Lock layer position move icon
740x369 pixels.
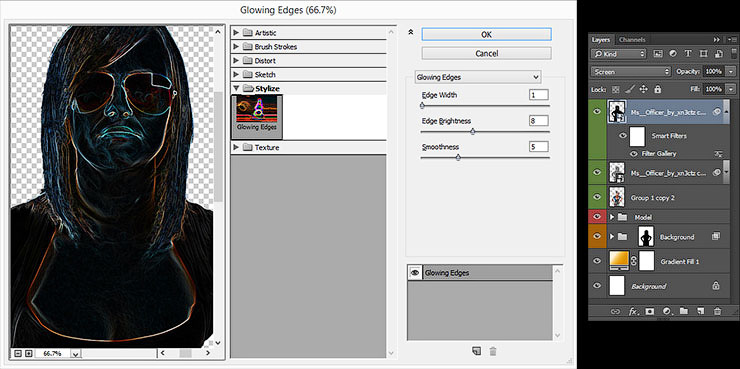point(643,89)
